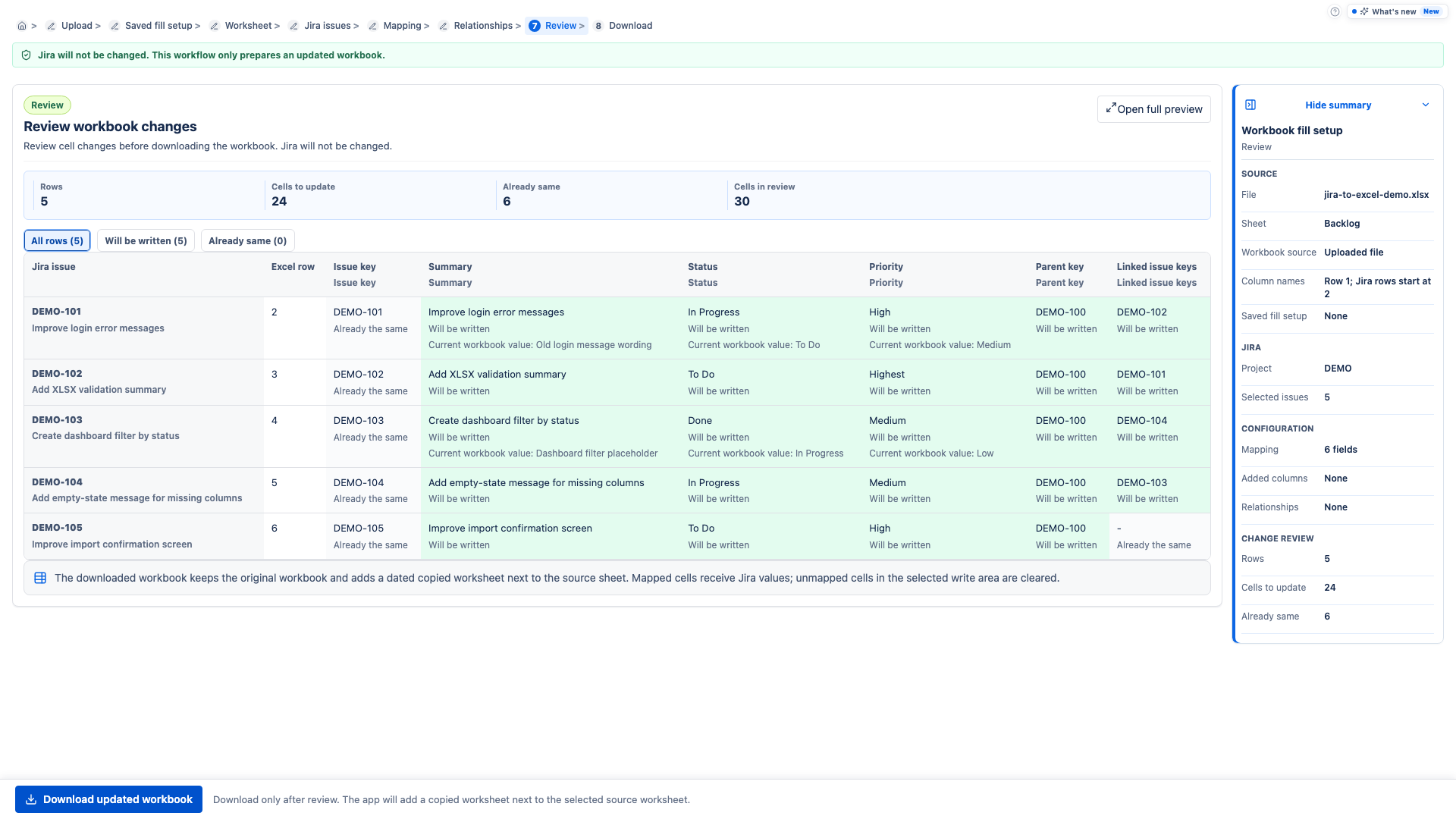Click file name jira-to-excel-demo.xlsx in summary

click(1376, 195)
